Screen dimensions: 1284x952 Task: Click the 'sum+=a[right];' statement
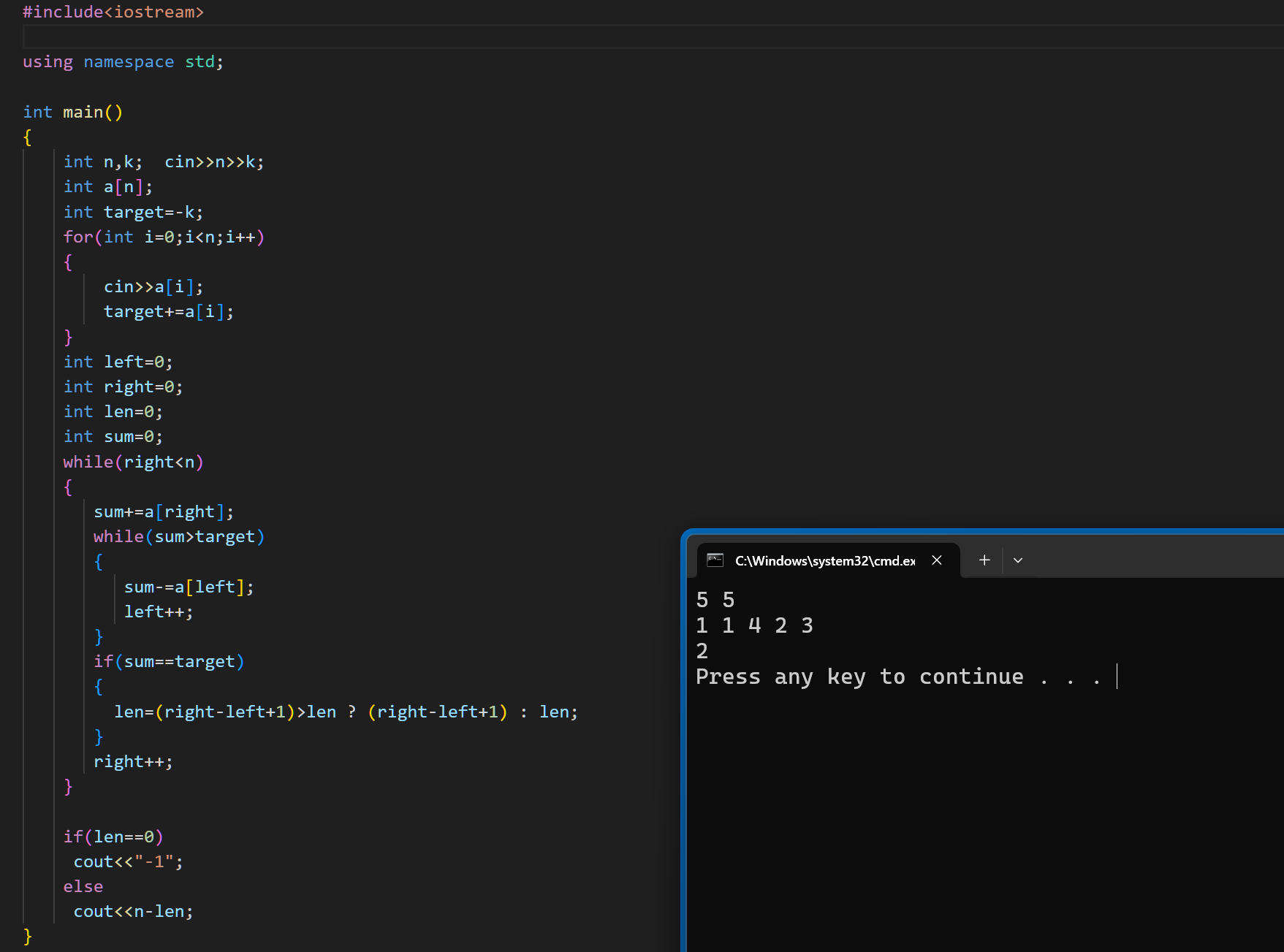(164, 511)
